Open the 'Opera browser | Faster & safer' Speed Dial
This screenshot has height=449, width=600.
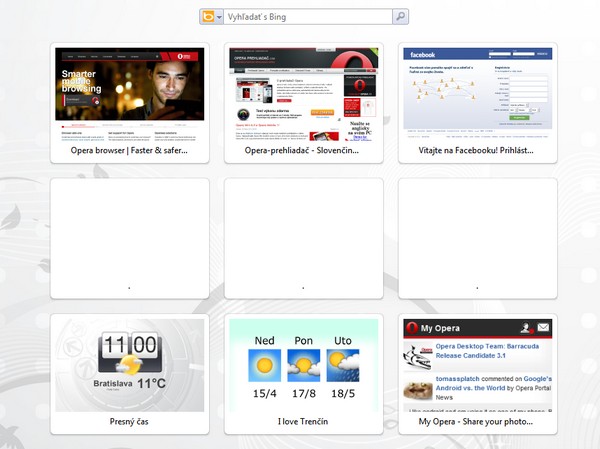(x=130, y=103)
